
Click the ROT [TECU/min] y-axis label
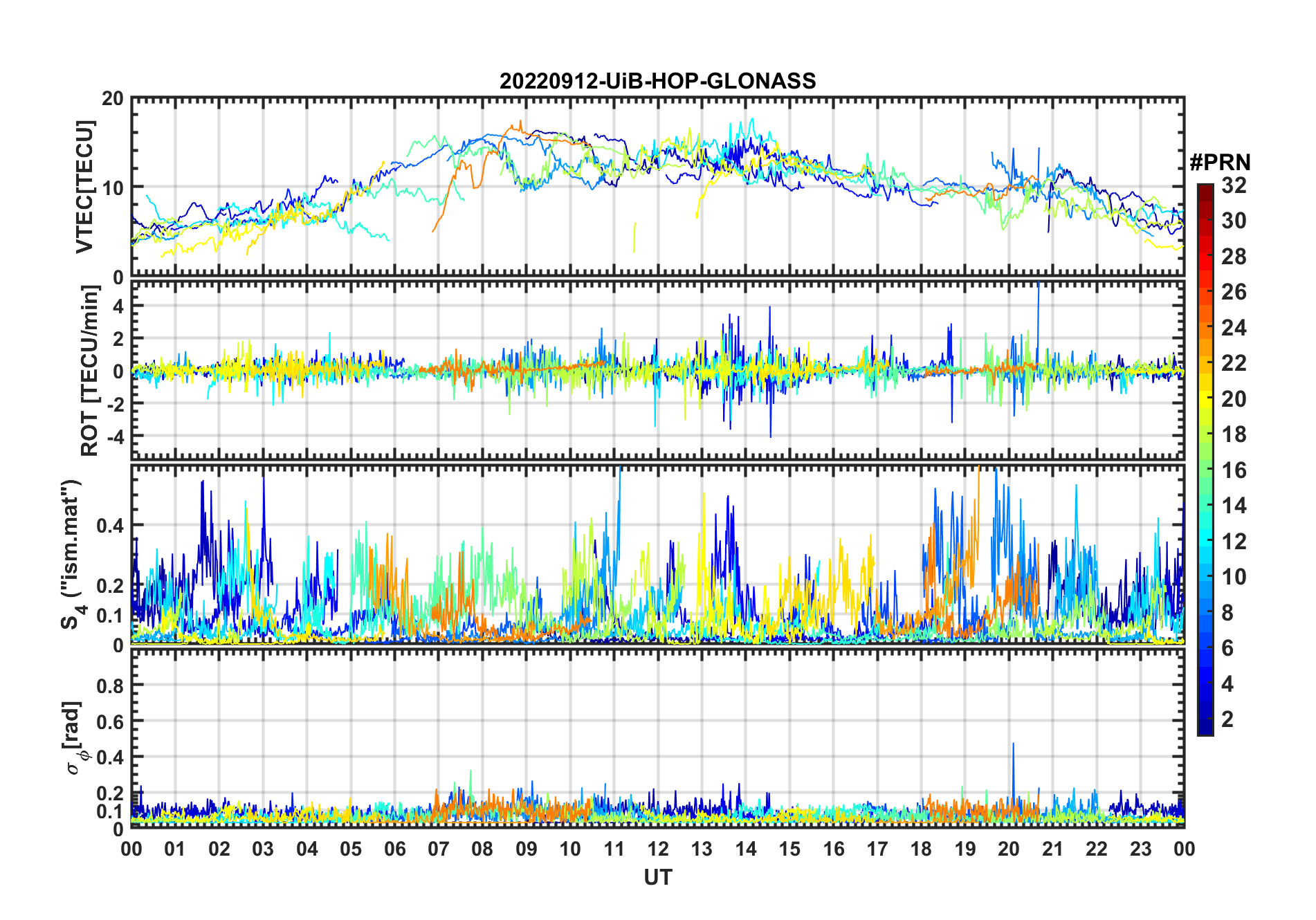[x=90, y=371]
